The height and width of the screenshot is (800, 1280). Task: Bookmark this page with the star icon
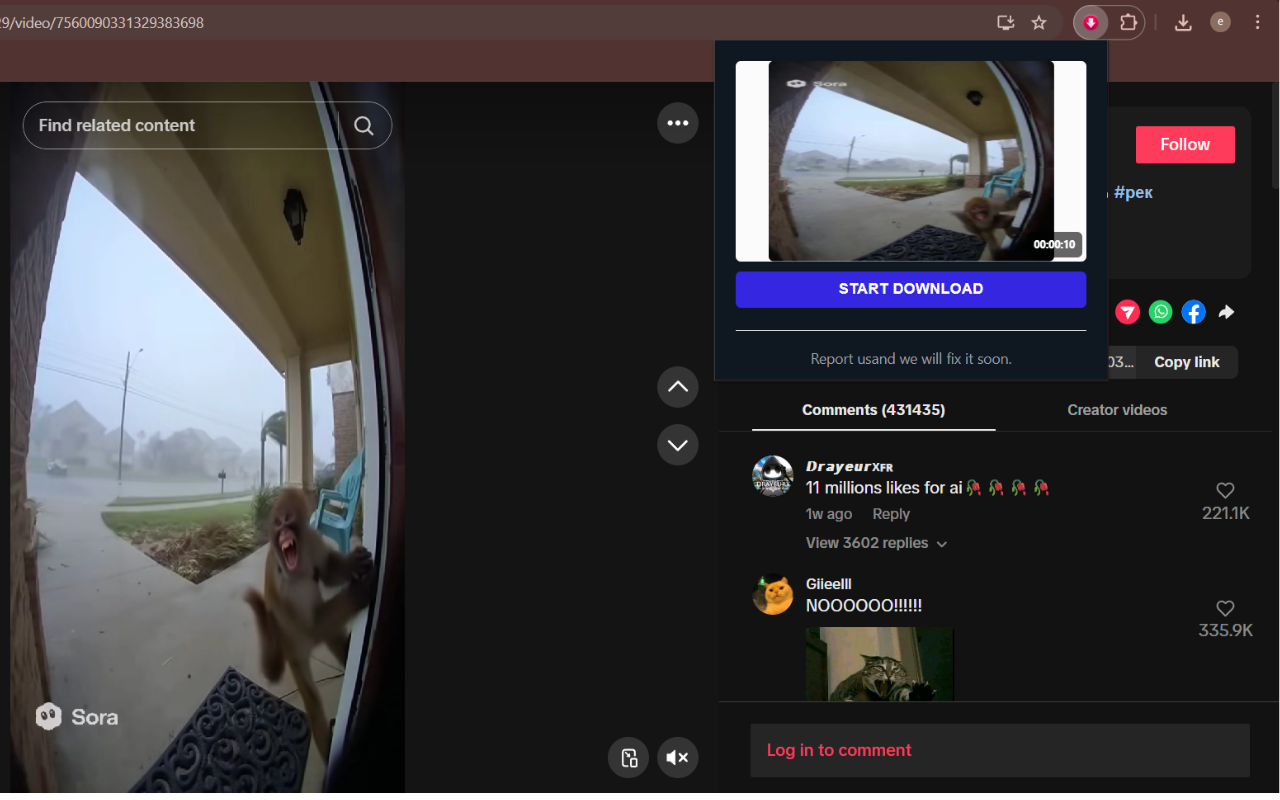coord(1039,22)
